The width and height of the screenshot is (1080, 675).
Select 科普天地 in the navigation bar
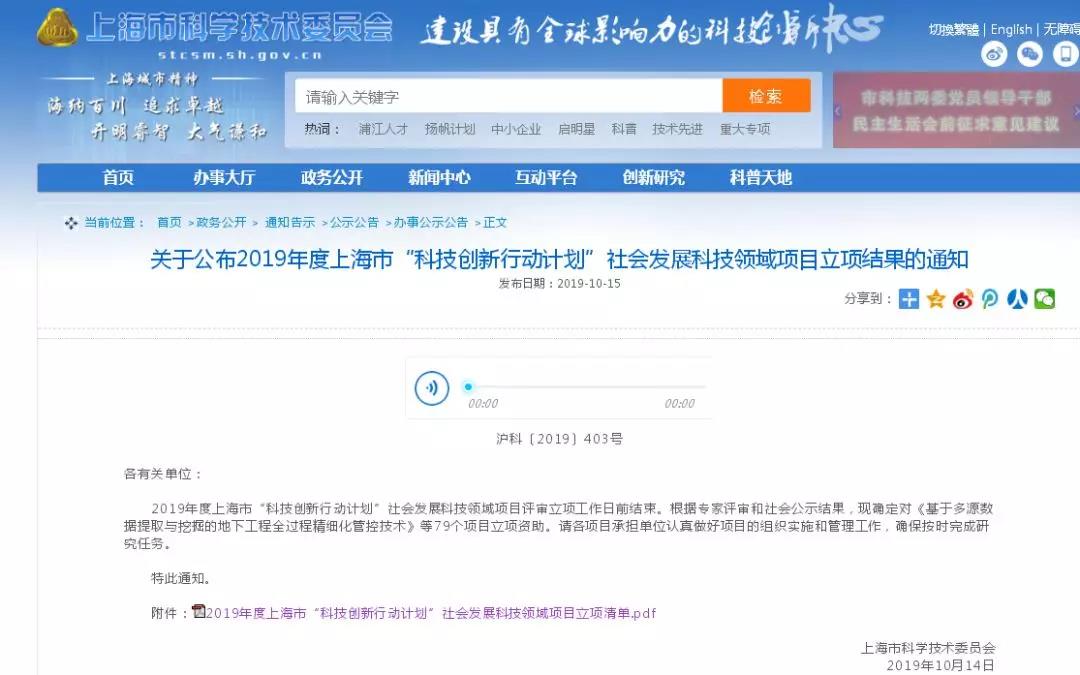[760, 178]
